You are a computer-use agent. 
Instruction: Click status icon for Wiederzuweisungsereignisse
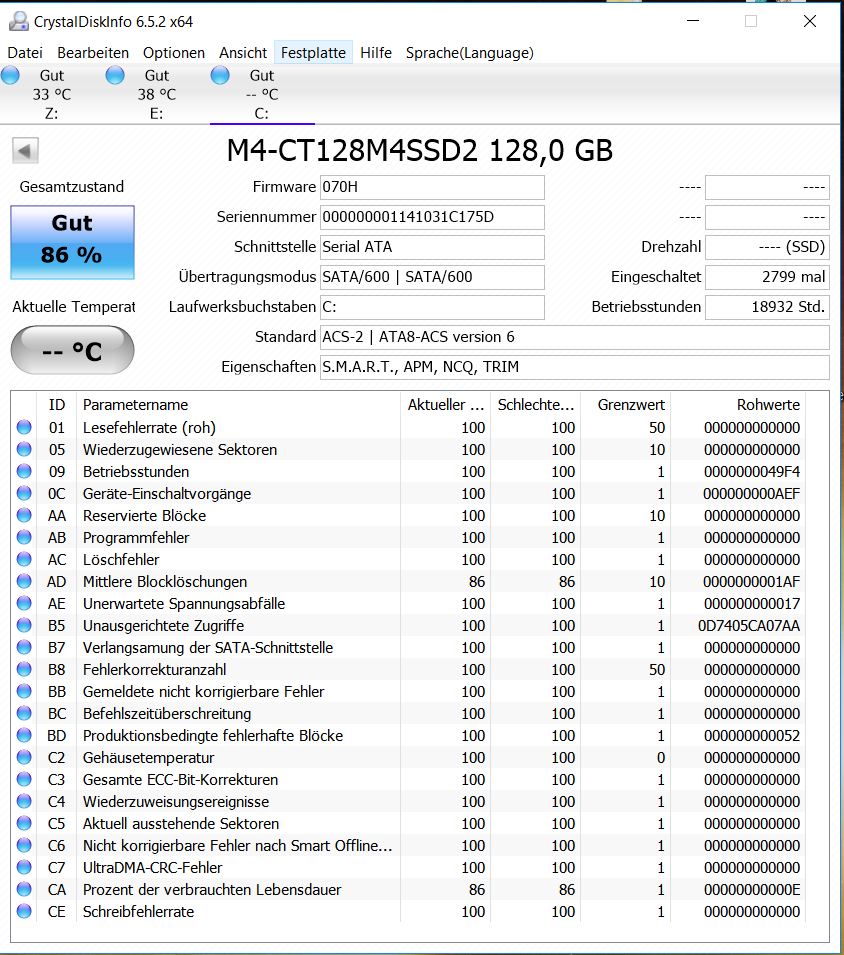tap(24, 802)
